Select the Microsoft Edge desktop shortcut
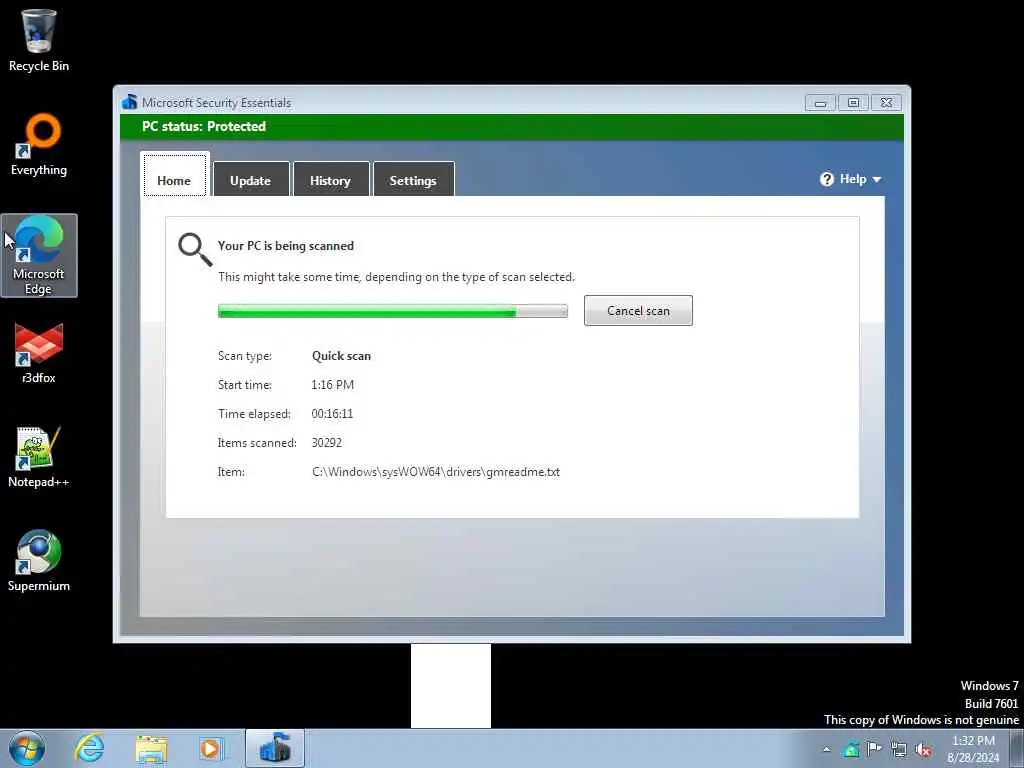This screenshot has height=768, width=1024. [x=39, y=255]
